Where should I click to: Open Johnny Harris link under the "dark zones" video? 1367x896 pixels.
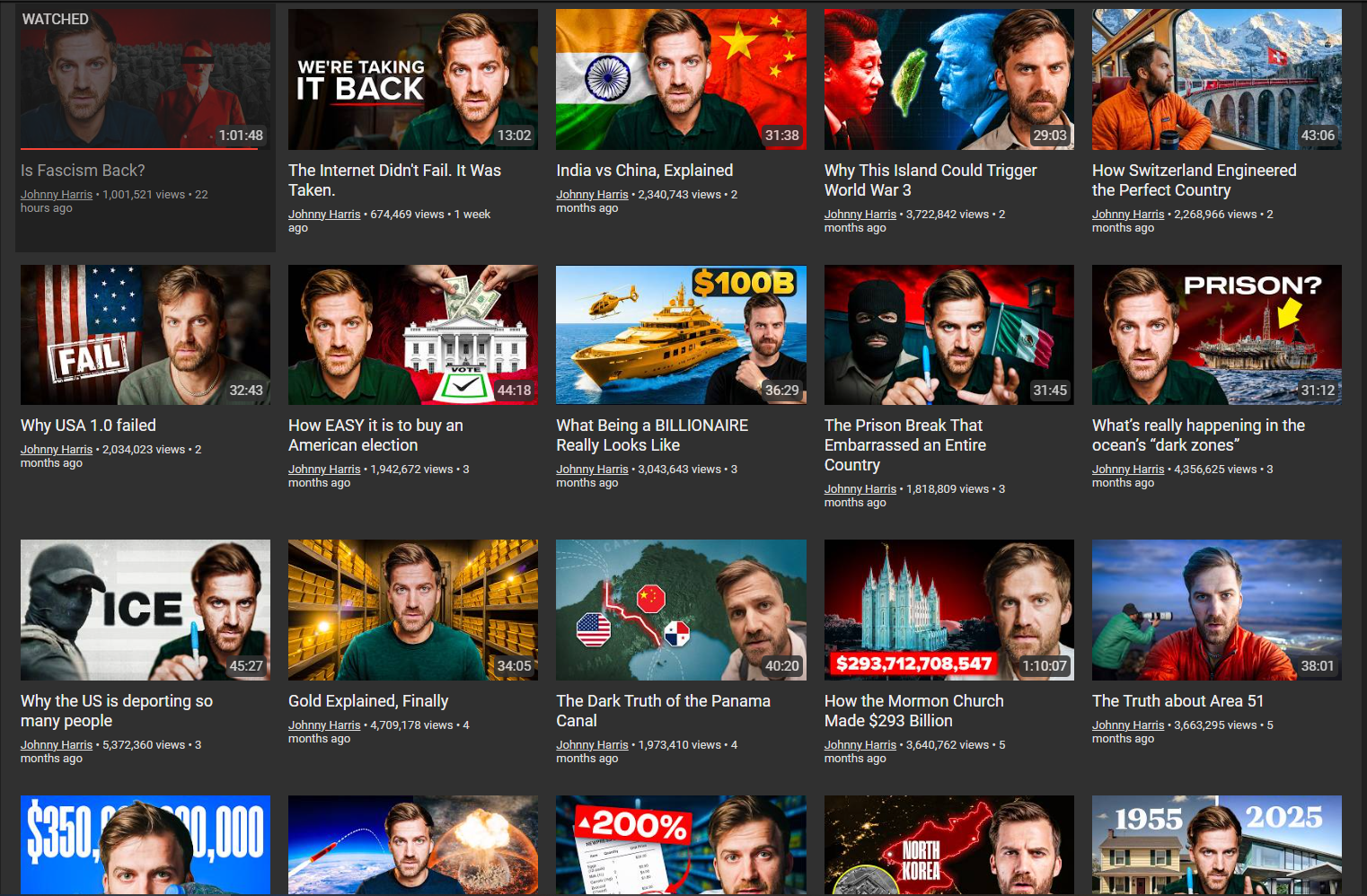coord(1128,470)
